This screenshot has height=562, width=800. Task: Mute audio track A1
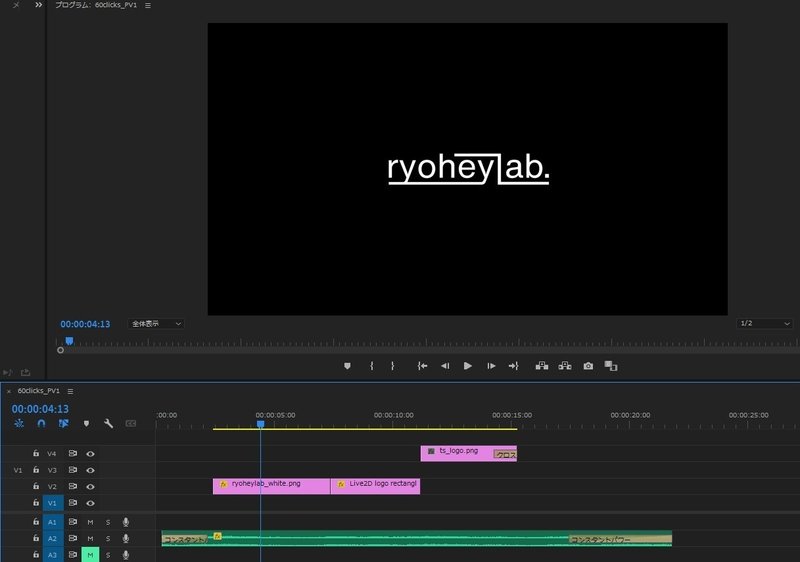[x=90, y=522]
